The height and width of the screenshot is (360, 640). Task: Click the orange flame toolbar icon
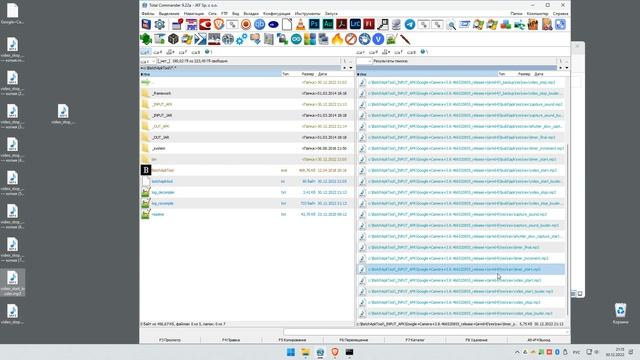[x=337, y=39]
